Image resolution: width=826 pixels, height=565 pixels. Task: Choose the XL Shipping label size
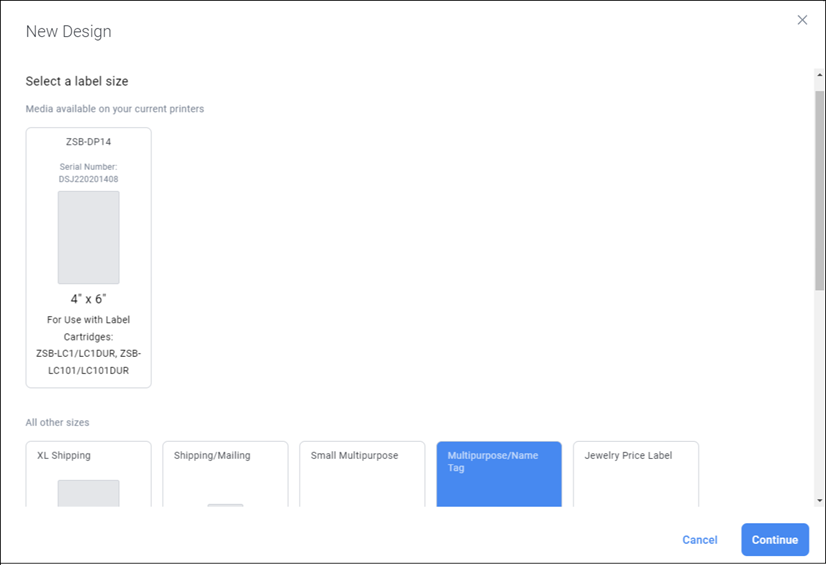(x=88, y=474)
